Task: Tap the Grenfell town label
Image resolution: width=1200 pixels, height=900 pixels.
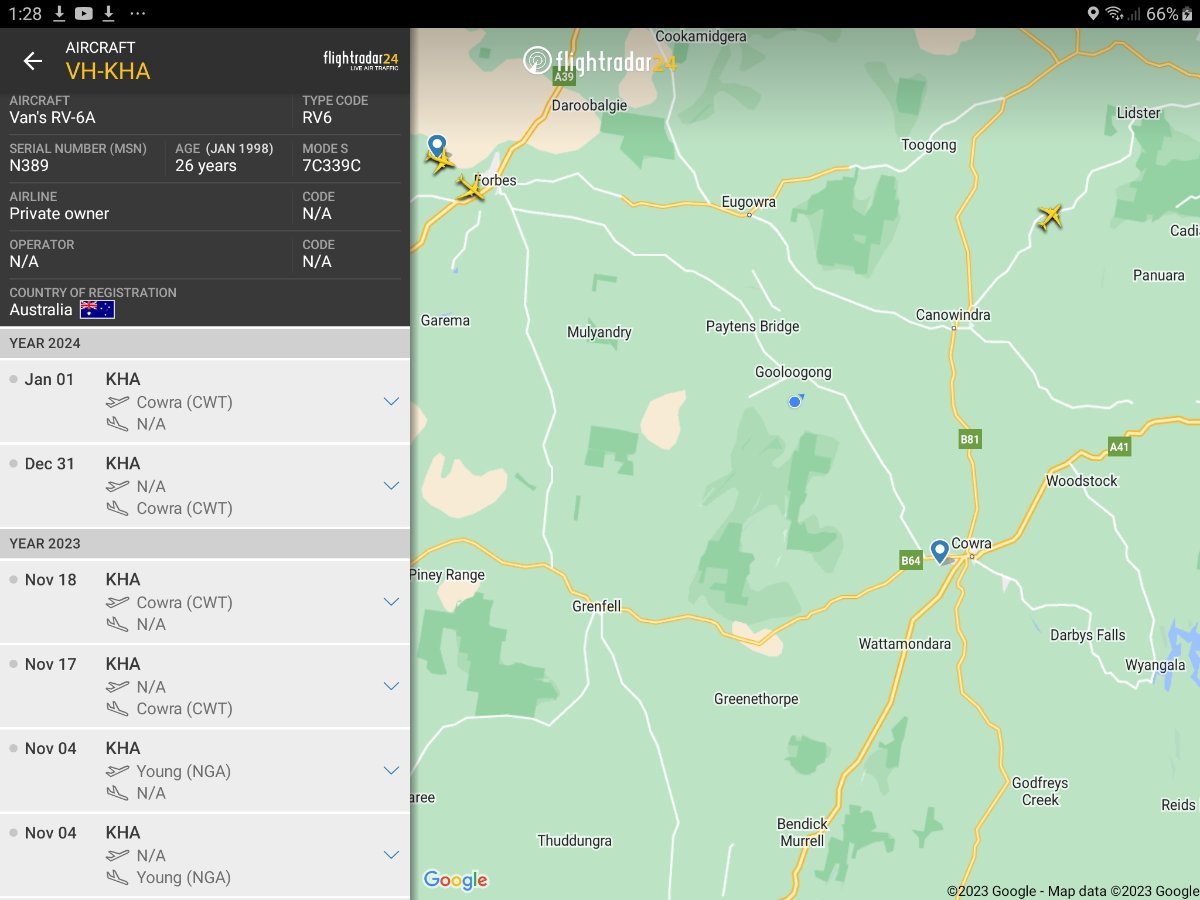Action: click(597, 606)
